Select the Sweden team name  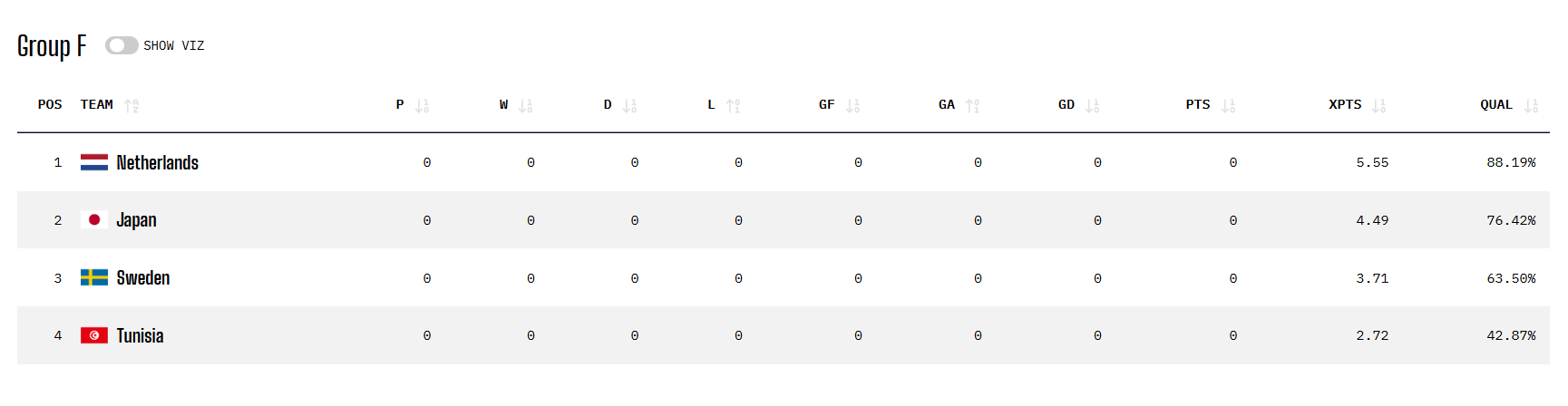[143, 278]
